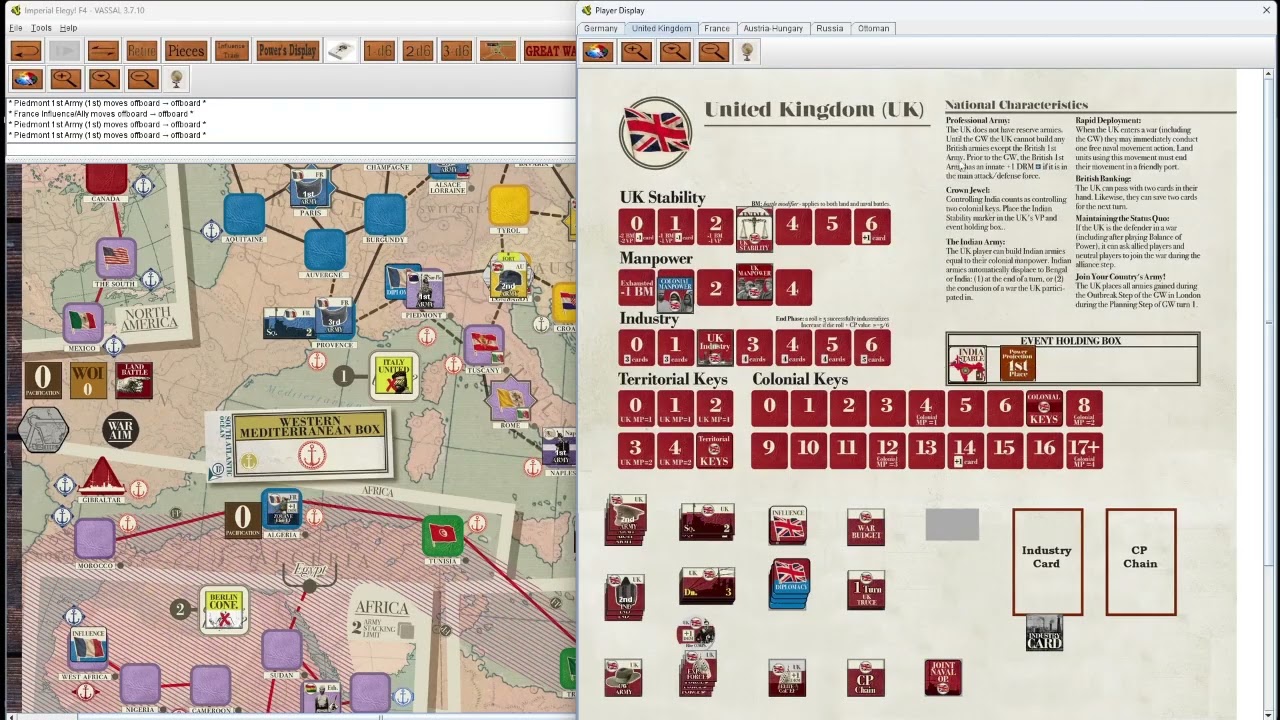1280x720 pixels.
Task: Switch to the Russia tab
Action: click(x=829, y=28)
